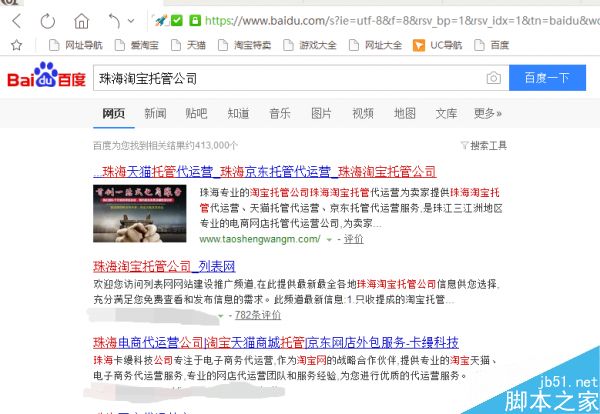The width and height of the screenshot is (600, 414).
Task: Open the 珠海淘宝托管公司_列表网 result link
Action: pos(163,267)
